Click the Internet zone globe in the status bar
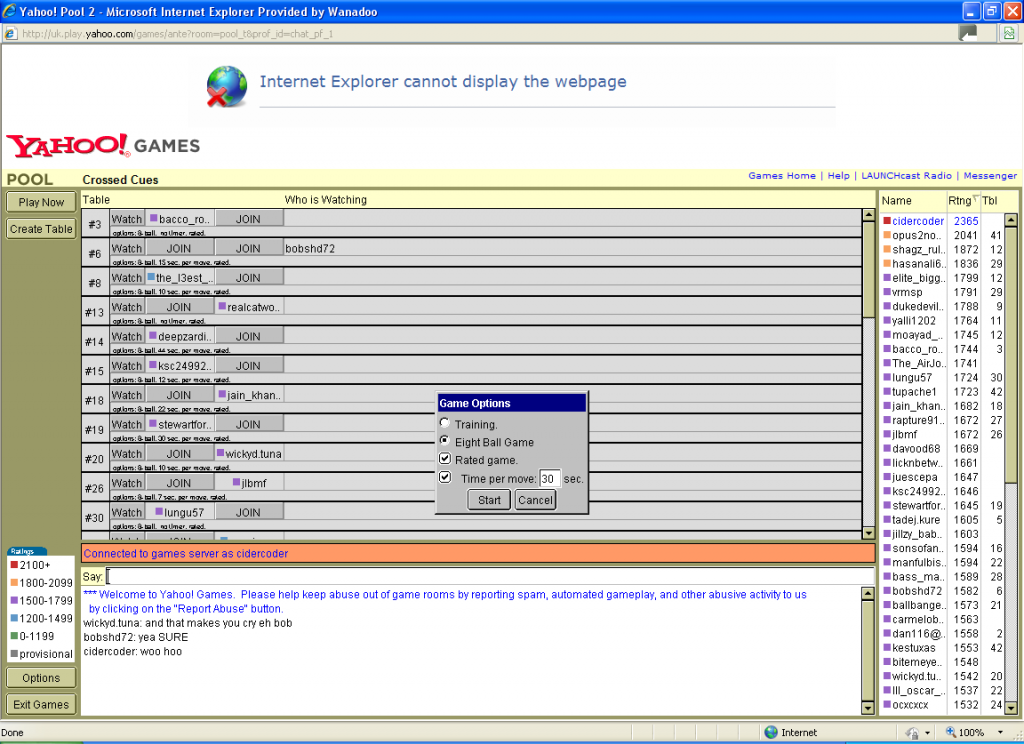This screenshot has height=744, width=1024. (x=771, y=732)
